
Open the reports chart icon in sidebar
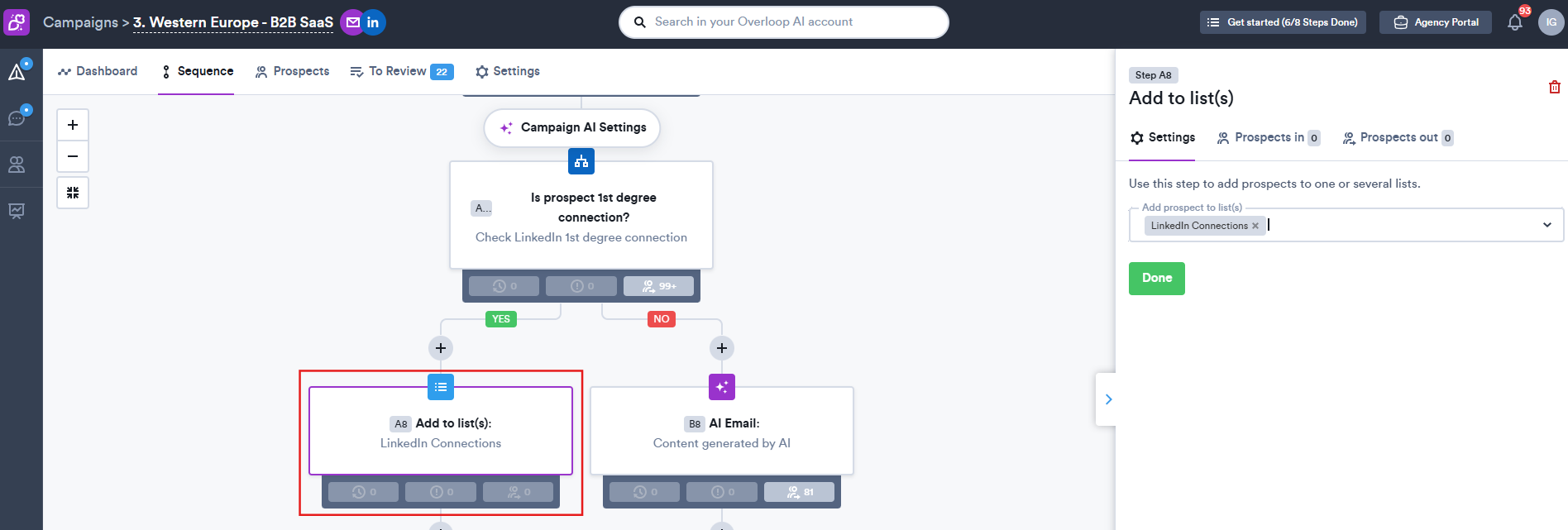17,211
